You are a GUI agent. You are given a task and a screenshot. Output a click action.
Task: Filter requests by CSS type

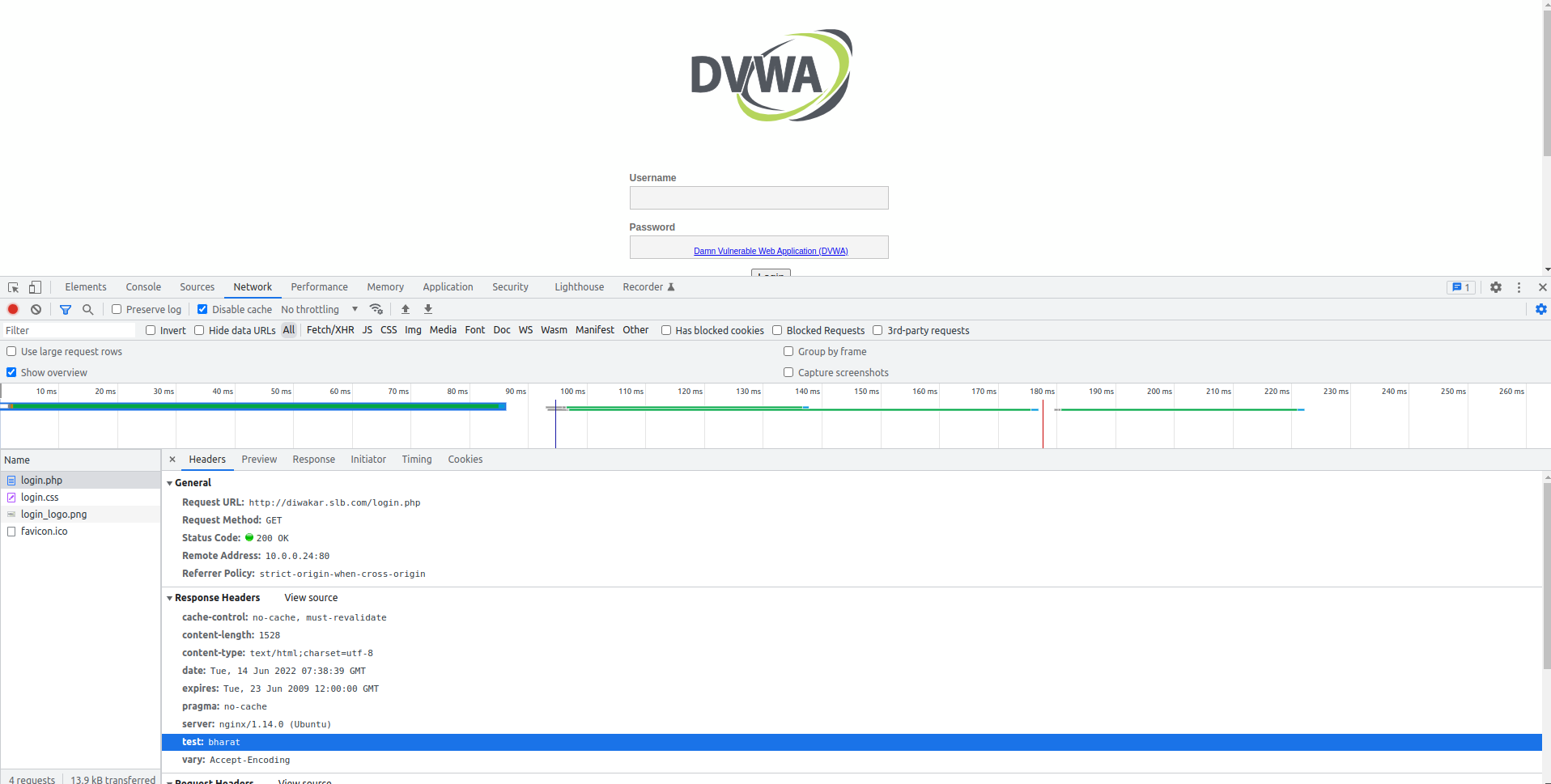click(389, 330)
